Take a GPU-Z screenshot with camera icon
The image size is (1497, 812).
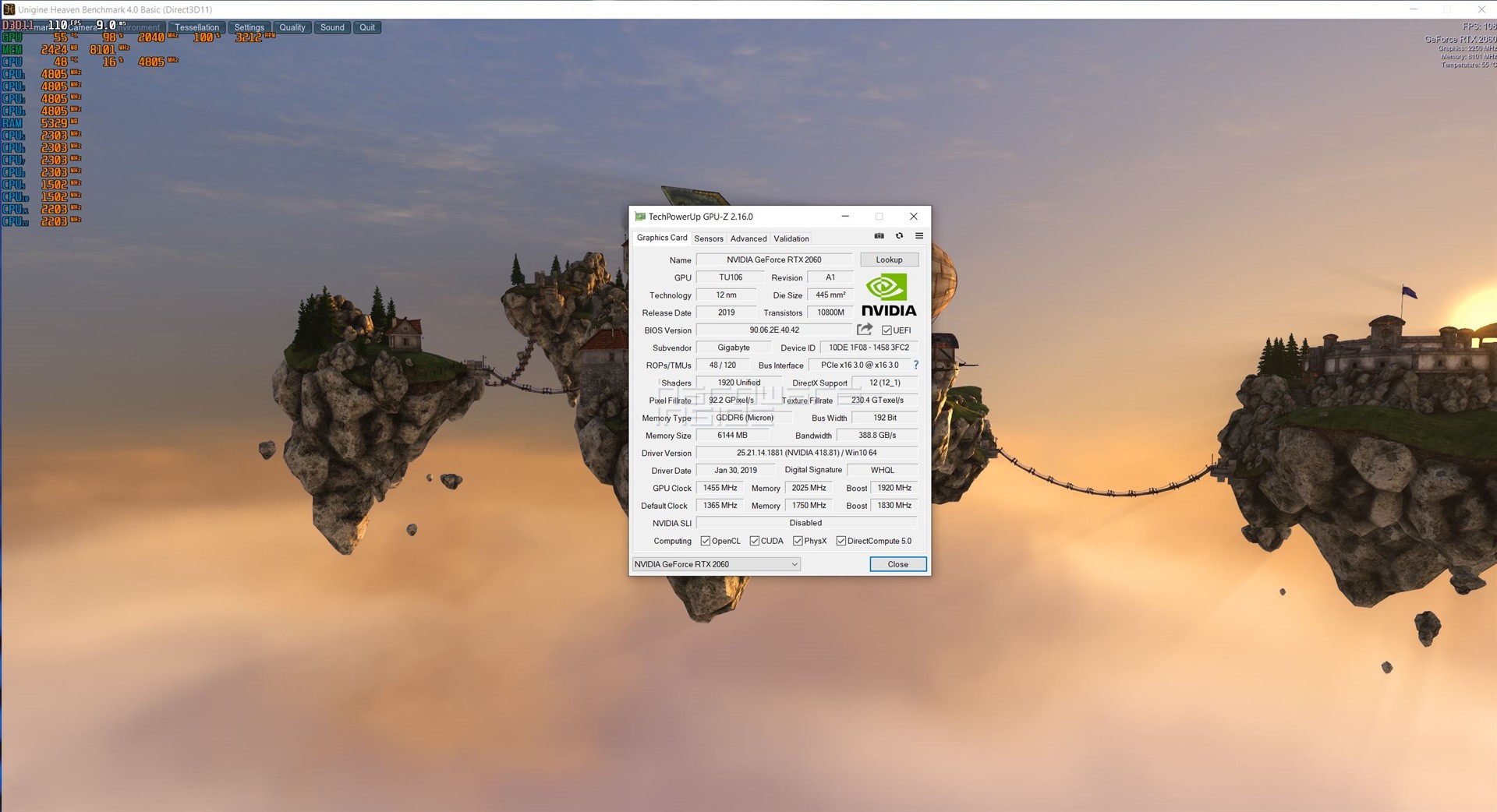pyautogui.click(x=879, y=236)
